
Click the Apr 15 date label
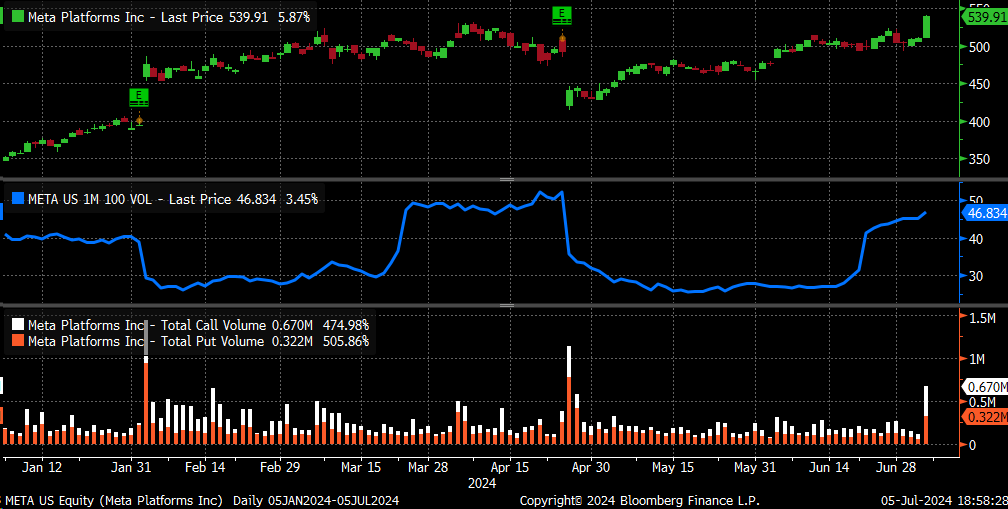pyautogui.click(x=511, y=466)
